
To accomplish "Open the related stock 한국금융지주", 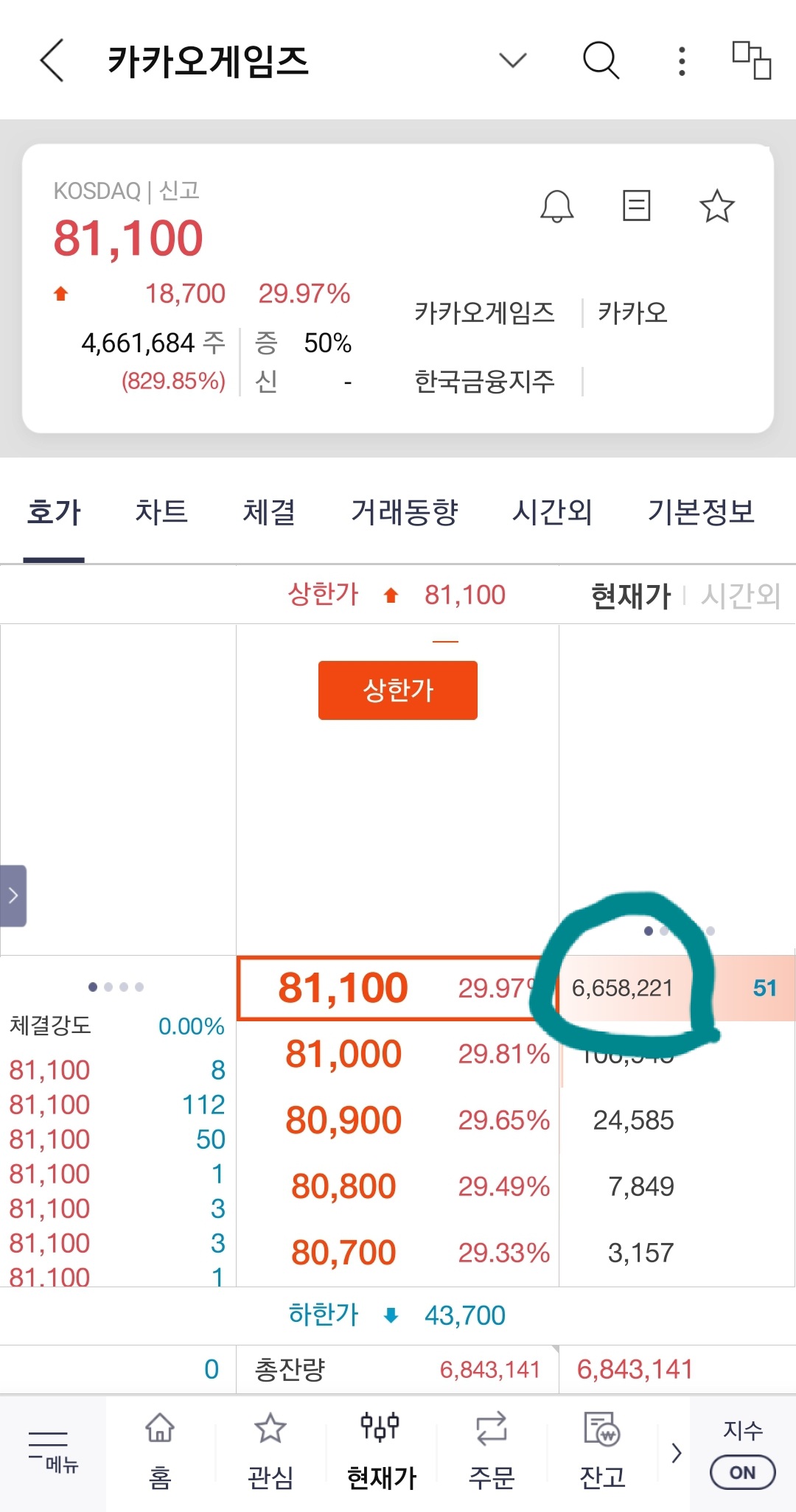I will click(484, 382).
